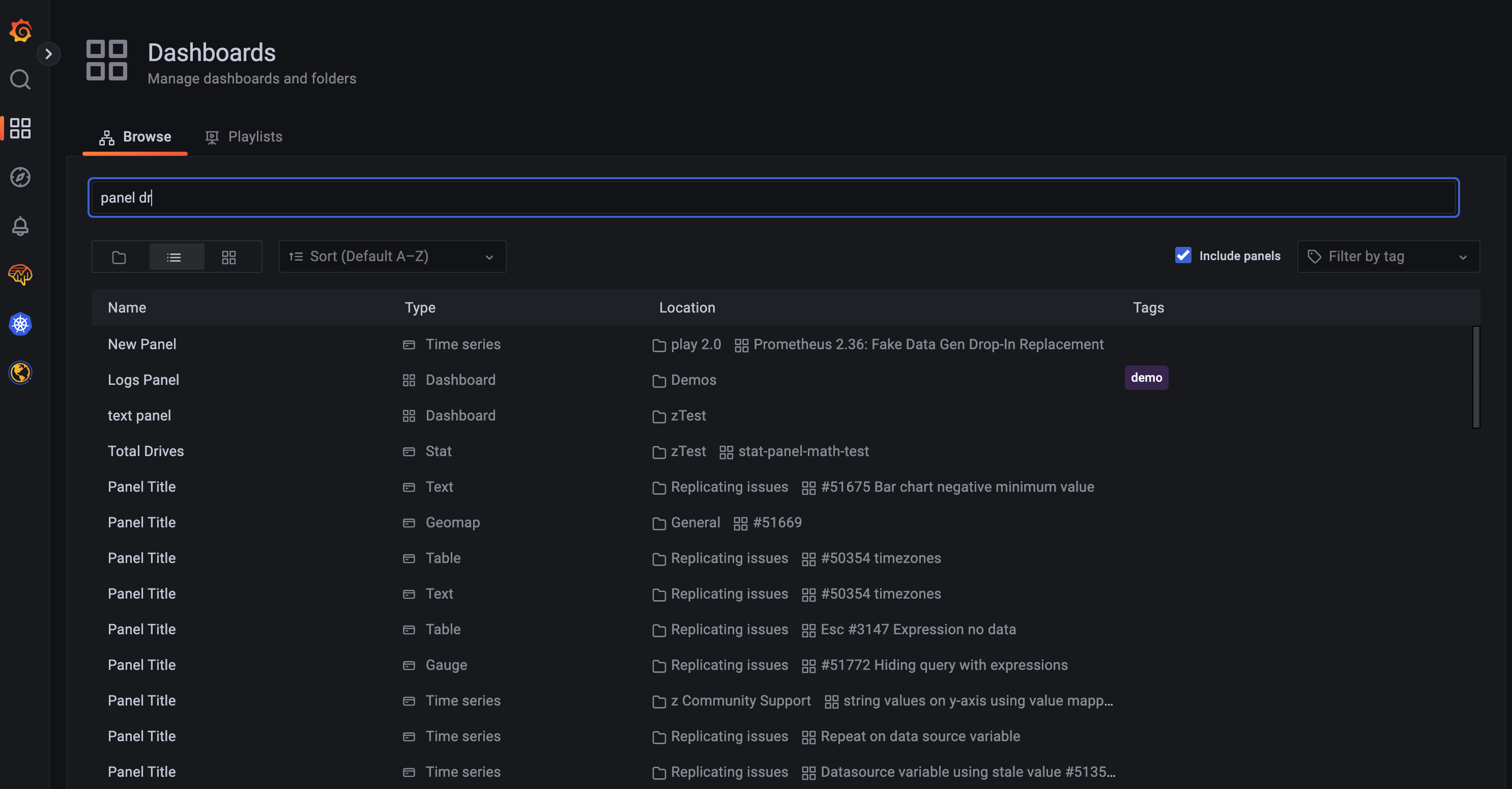Open the Explore compass icon

click(x=20, y=177)
